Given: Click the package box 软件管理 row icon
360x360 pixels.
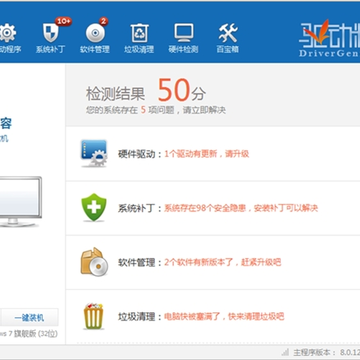Looking at the screenshot, I should (x=94, y=262).
